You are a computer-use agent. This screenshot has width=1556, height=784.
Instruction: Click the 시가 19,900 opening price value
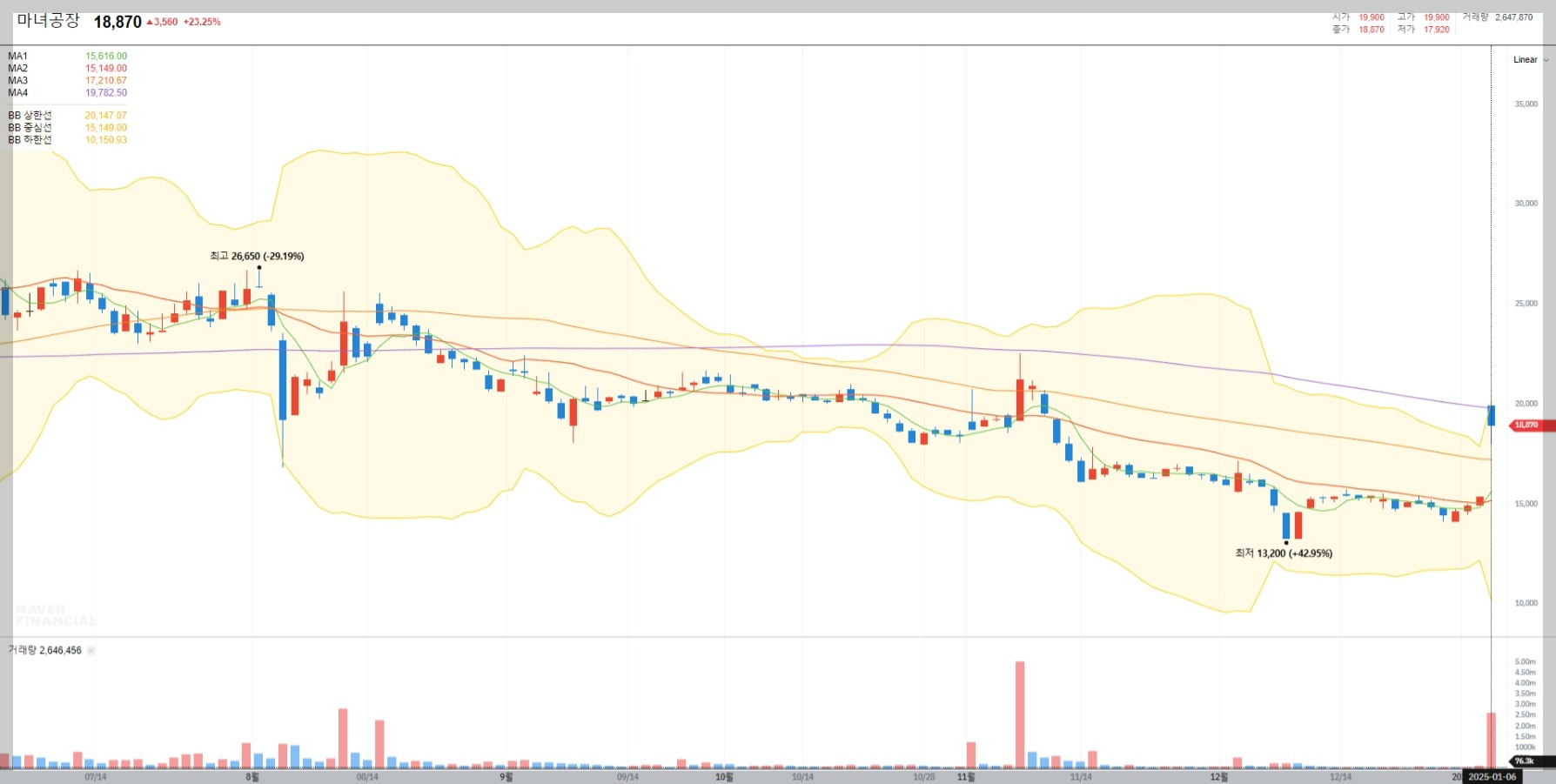click(1372, 17)
